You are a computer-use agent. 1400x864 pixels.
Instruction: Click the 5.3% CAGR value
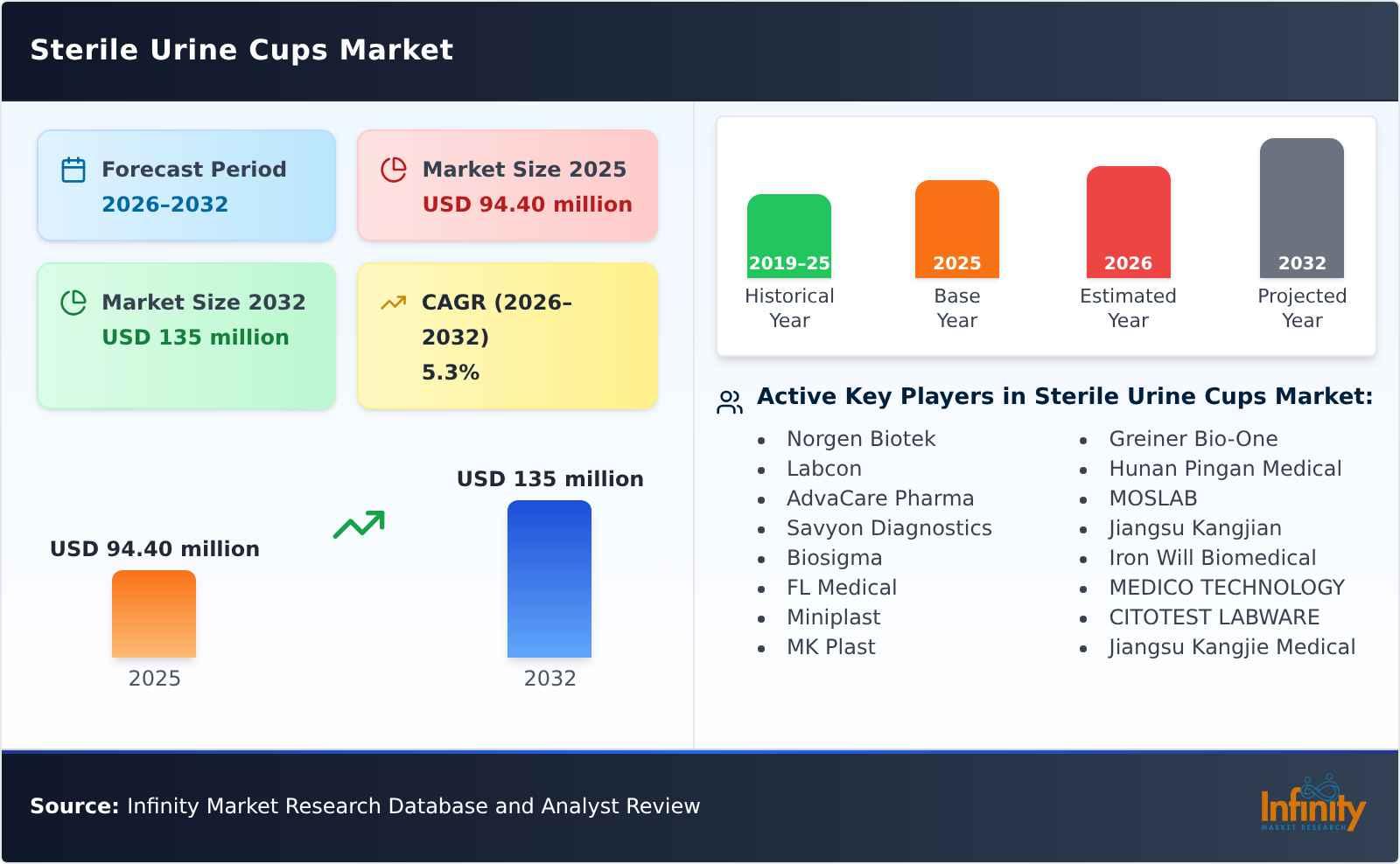pos(451,372)
